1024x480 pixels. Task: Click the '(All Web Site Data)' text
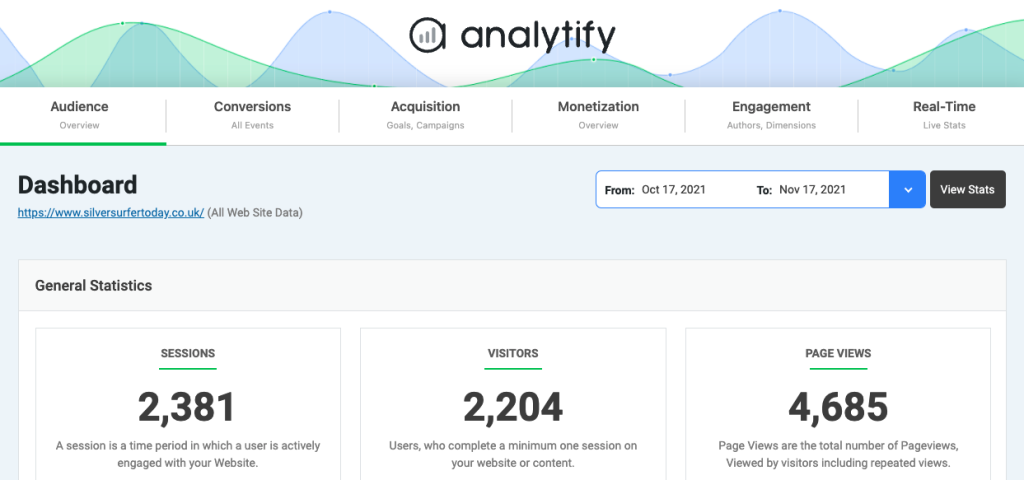(255, 212)
